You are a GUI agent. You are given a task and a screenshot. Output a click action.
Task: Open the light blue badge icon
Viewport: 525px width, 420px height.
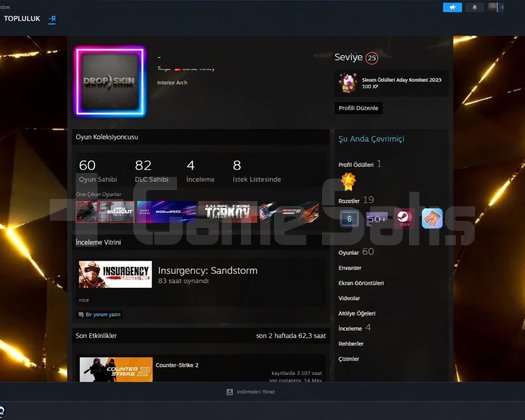click(432, 218)
